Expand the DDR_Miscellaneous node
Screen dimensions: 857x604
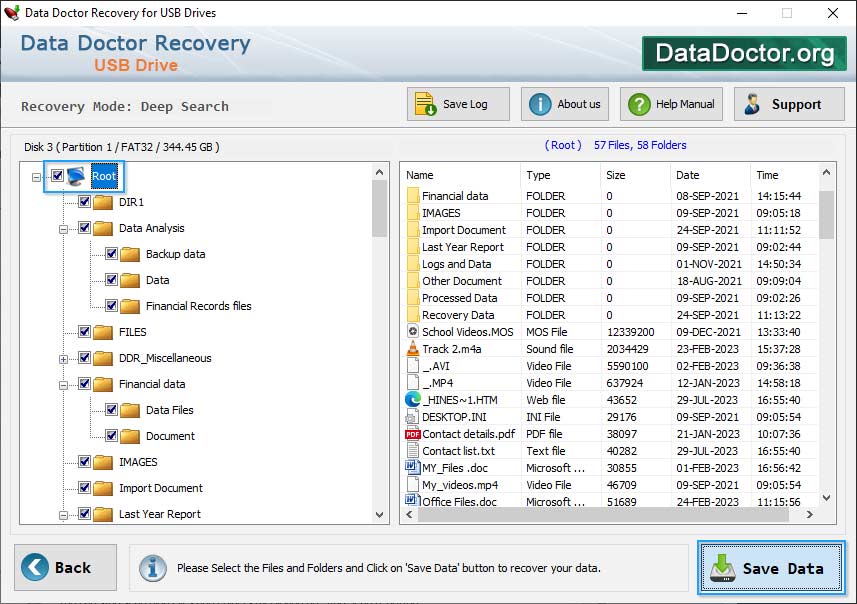[63, 359]
